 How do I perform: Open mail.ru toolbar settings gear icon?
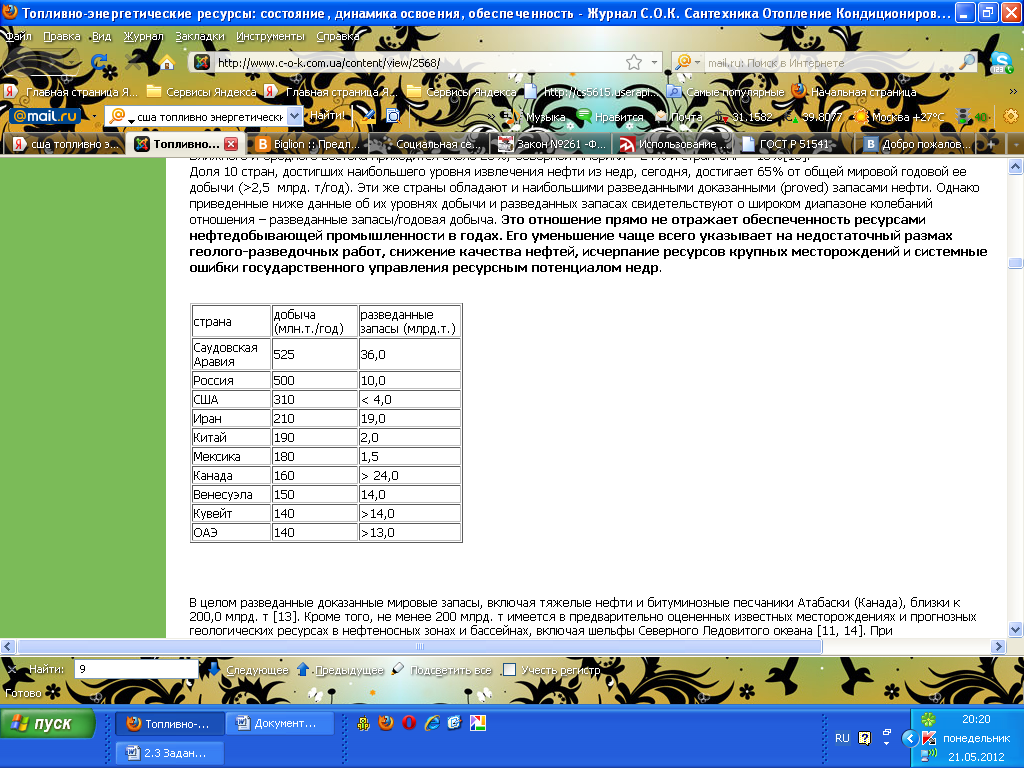tap(1010, 116)
